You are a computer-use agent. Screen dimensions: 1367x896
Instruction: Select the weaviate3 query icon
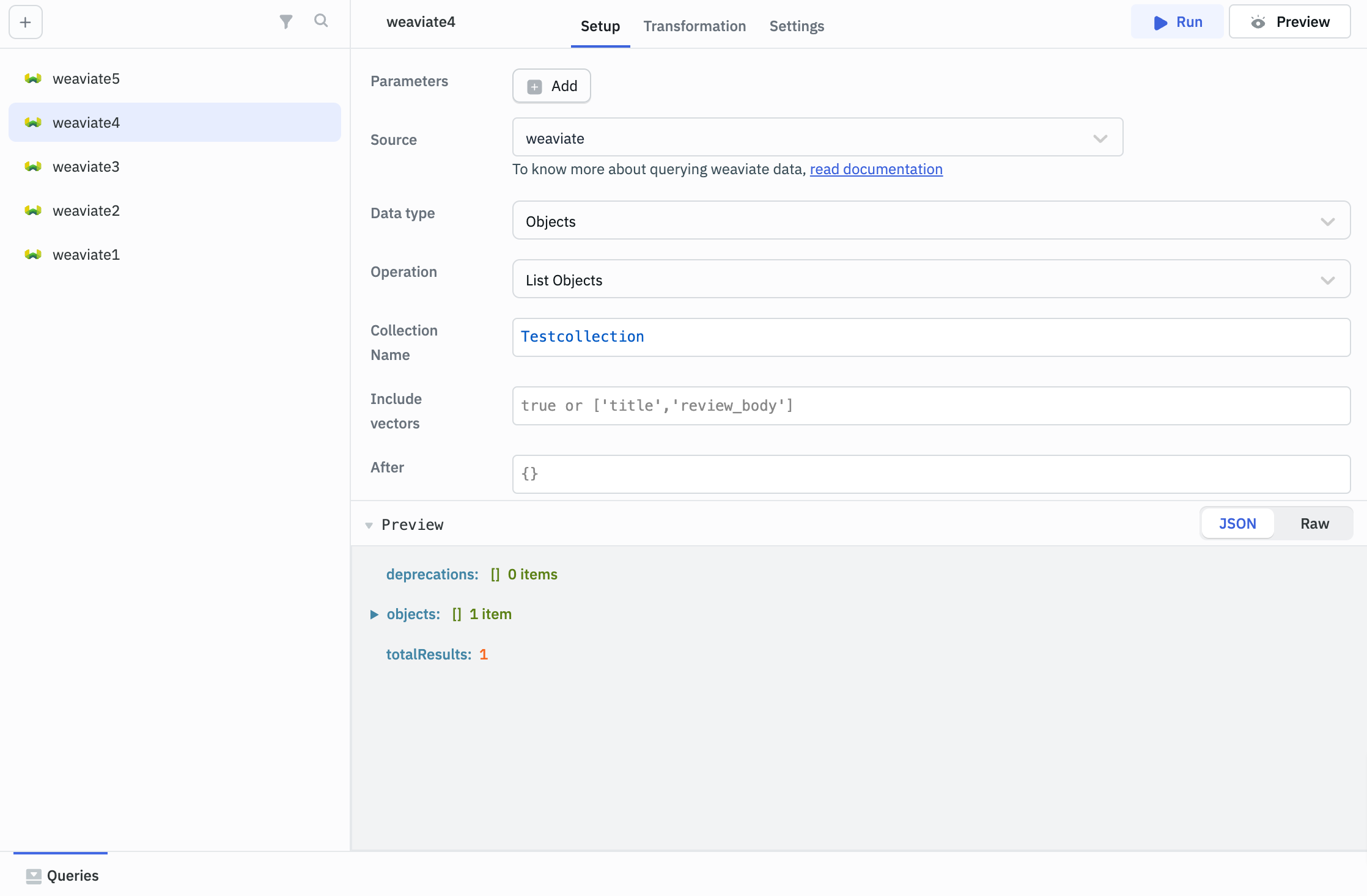(x=32, y=166)
